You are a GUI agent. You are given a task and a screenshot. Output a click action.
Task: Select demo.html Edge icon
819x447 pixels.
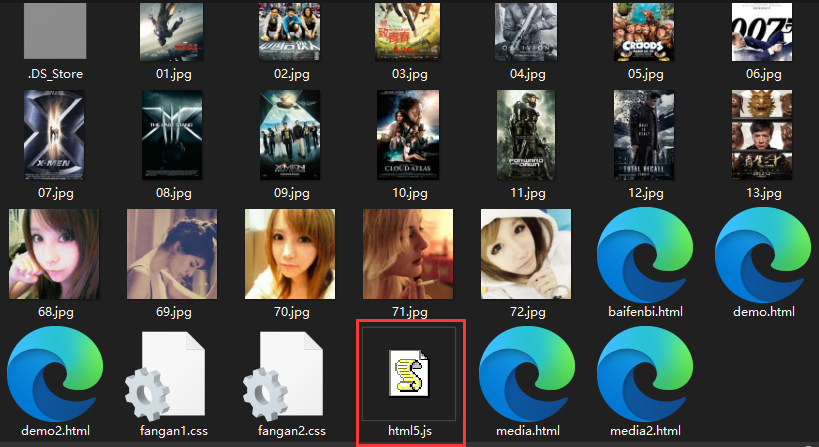coord(763,255)
